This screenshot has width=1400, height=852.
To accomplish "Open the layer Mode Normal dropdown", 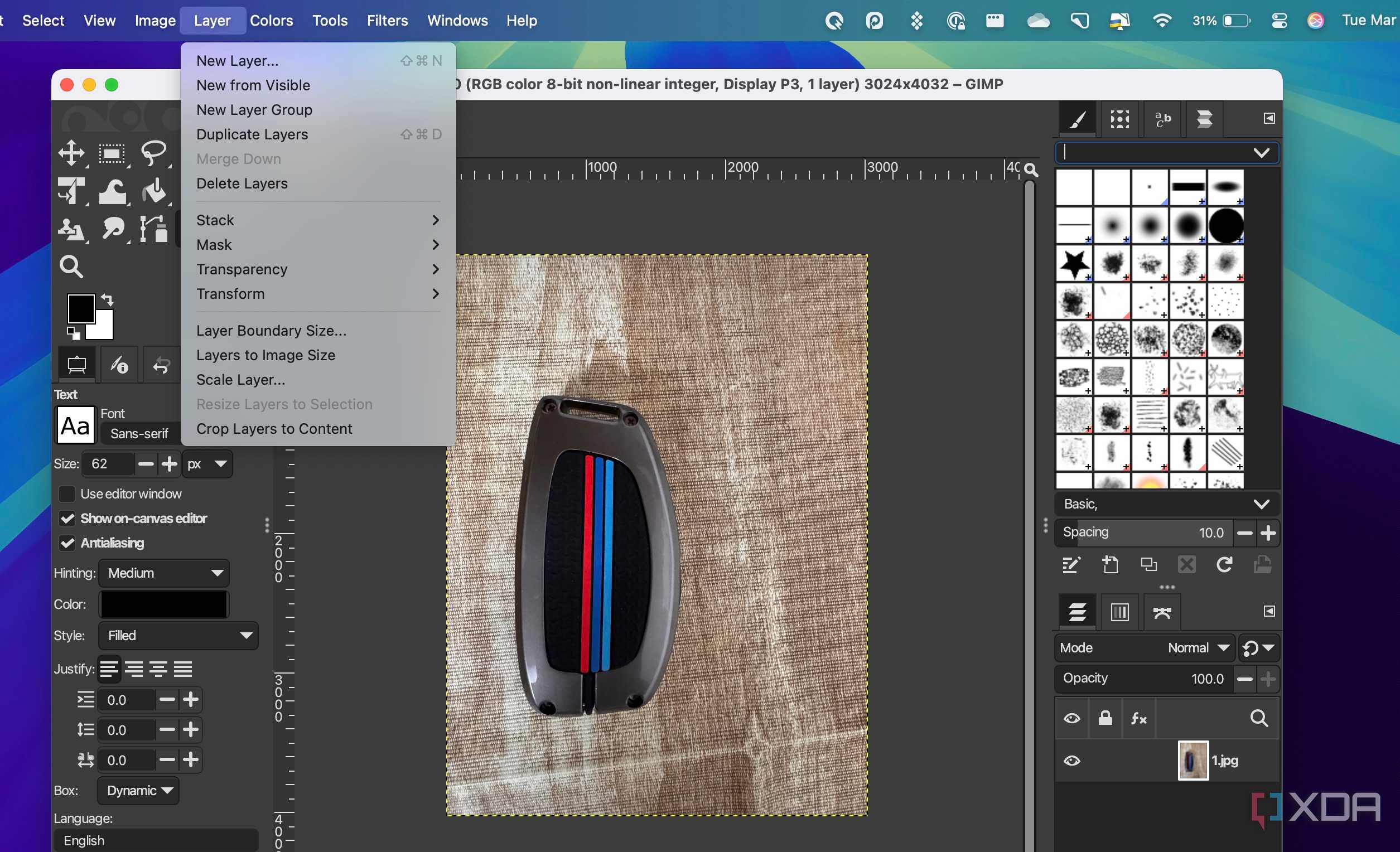I will (x=1145, y=648).
